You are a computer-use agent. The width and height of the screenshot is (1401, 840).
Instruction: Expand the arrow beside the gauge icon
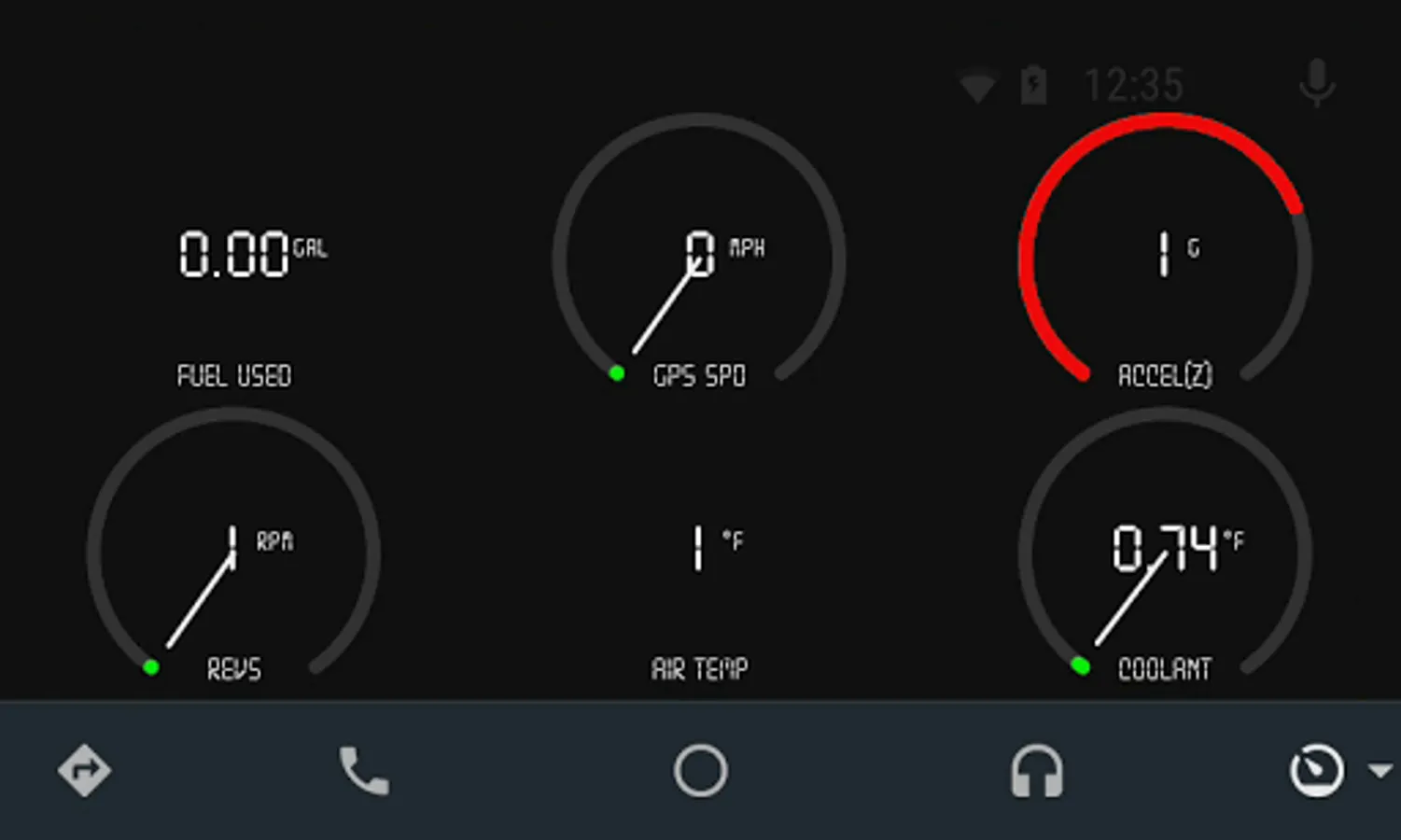pyautogui.click(x=1380, y=771)
